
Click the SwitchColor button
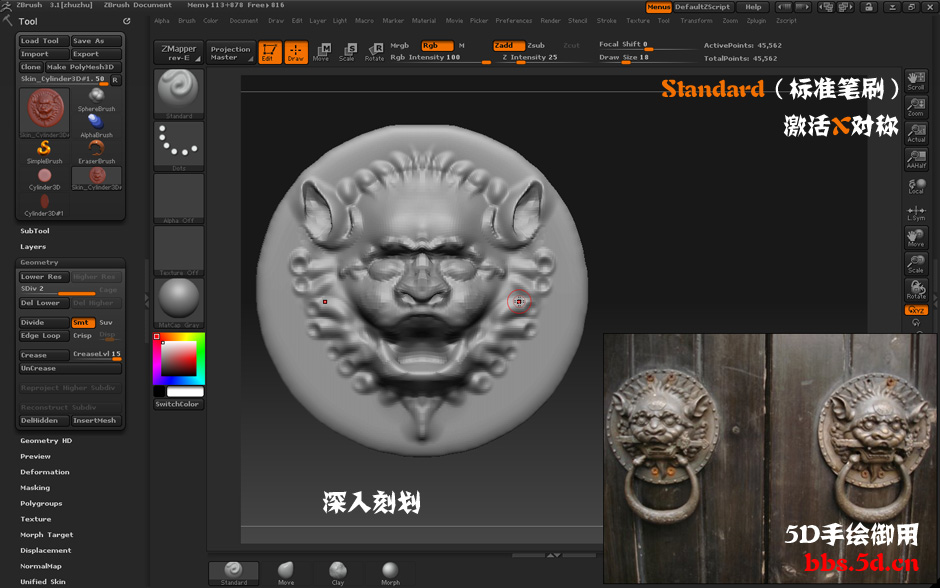point(178,404)
